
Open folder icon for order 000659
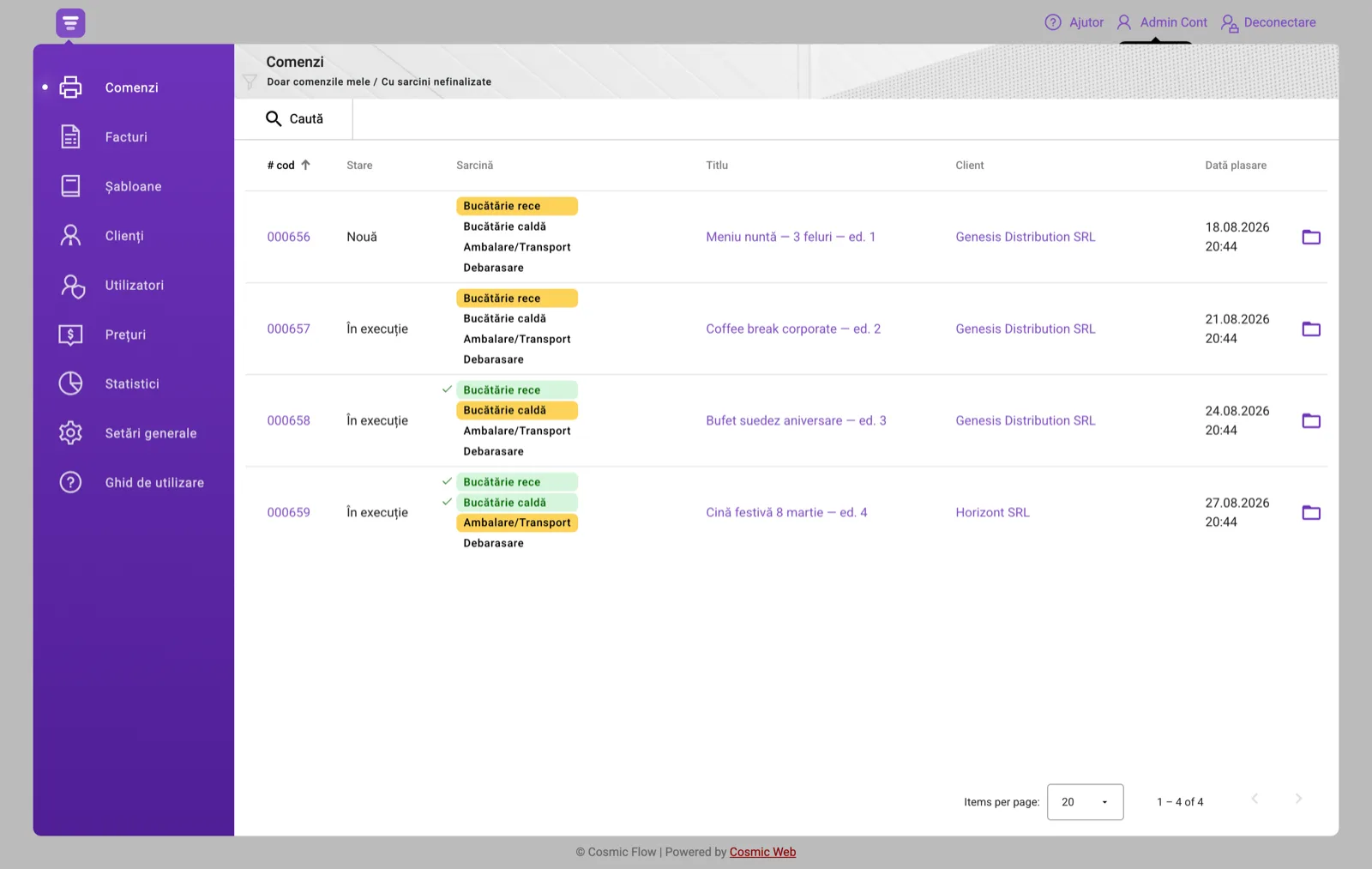click(x=1311, y=512)
